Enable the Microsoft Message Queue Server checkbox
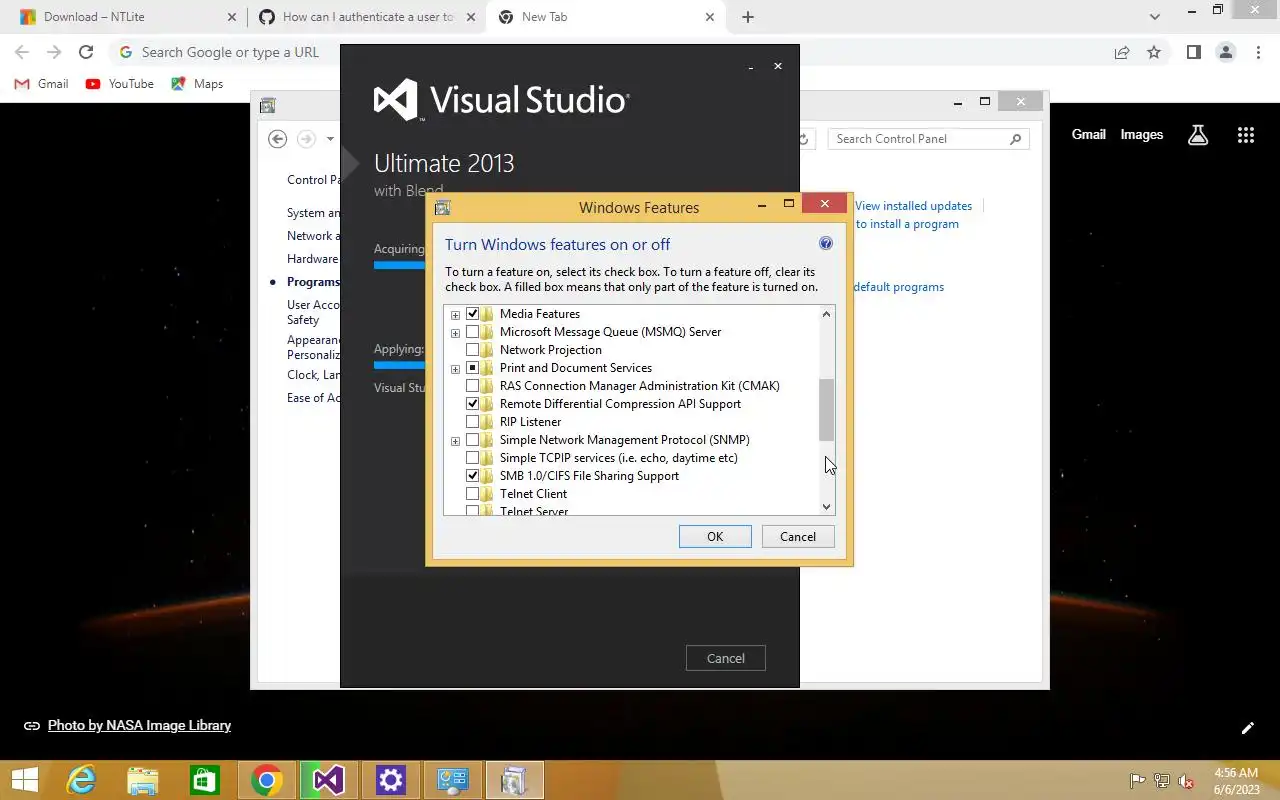1280x800 pixels. (x=473, y=332)
